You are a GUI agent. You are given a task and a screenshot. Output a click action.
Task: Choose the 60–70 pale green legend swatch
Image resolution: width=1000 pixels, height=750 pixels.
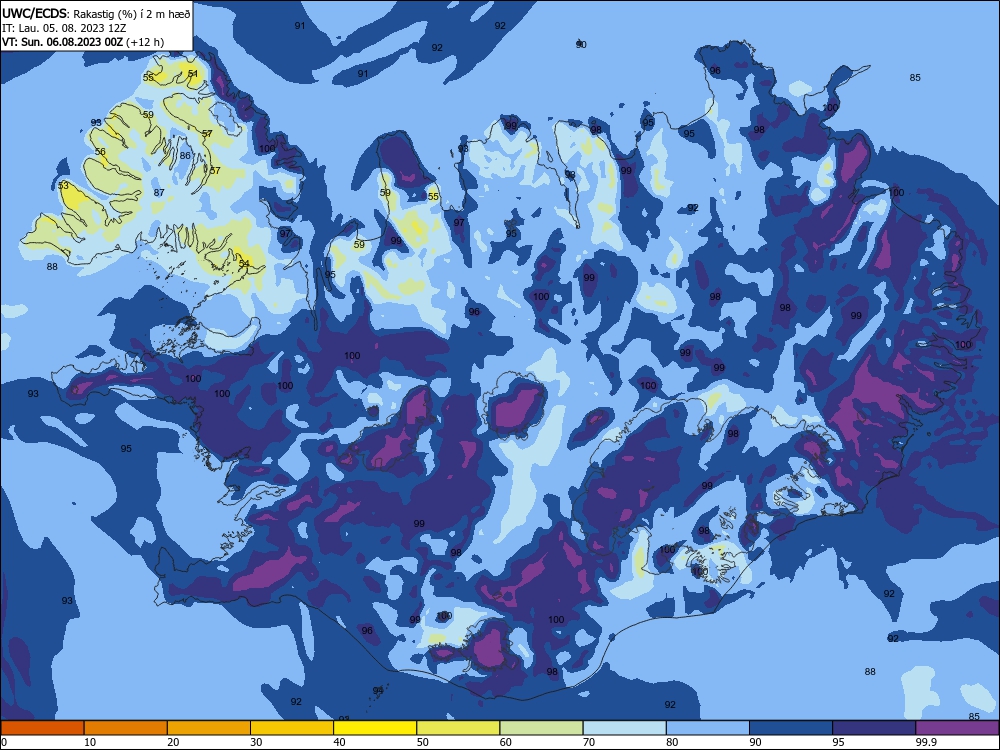tap(541, 728)
